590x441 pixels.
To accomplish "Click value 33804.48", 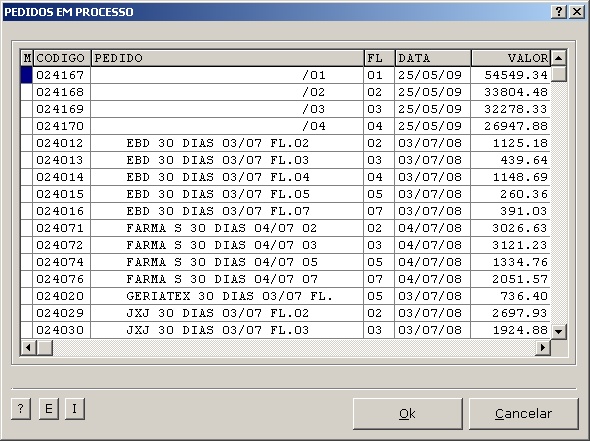I will pos(515,92).
